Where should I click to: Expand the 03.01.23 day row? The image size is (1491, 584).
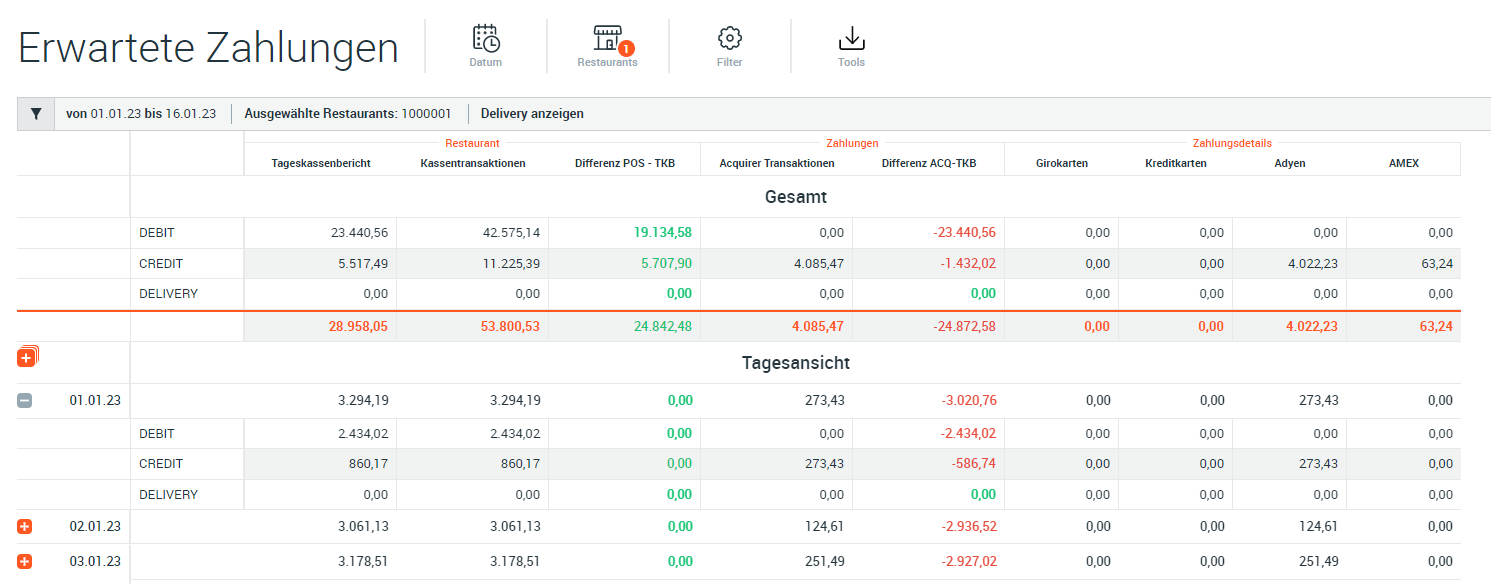pyautogui.click(x=25, y=562)
